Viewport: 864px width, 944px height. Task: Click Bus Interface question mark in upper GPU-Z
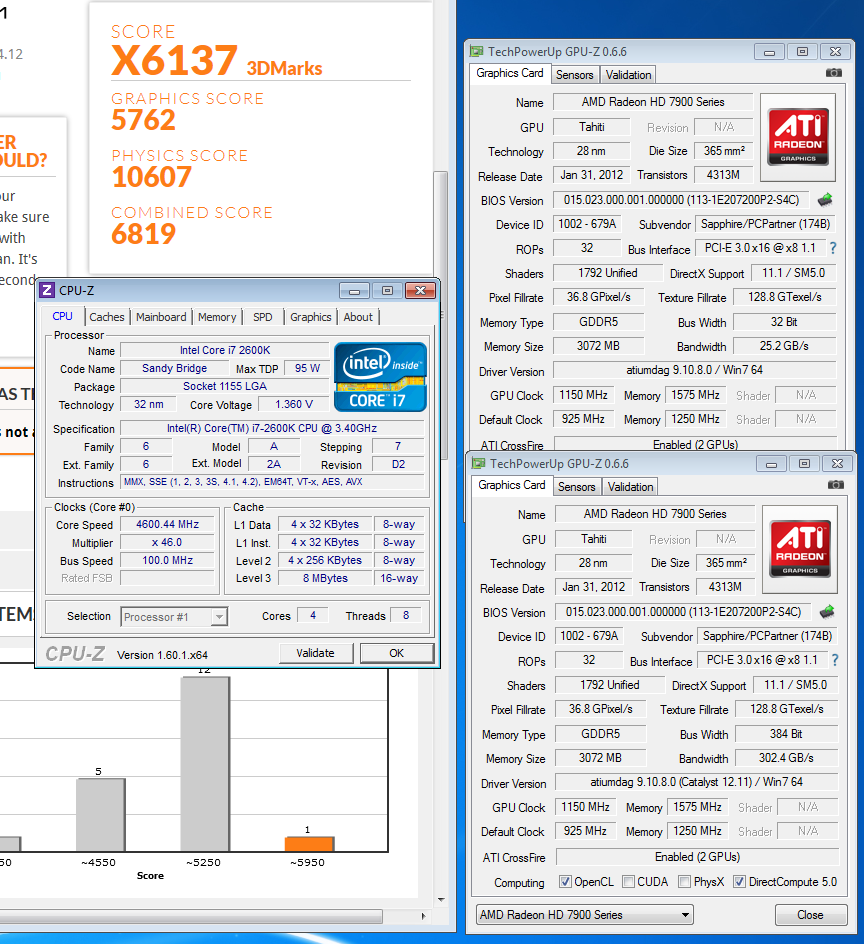(x=833, y=248)
